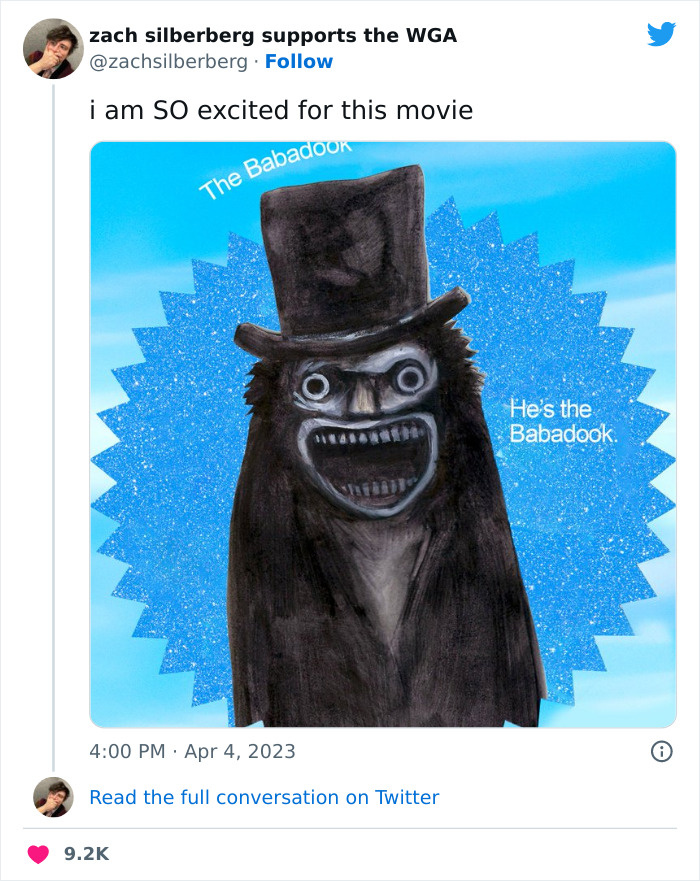700x881 pixels.
Task: Open Read the full conversation on Twitter
Action: 263,797
